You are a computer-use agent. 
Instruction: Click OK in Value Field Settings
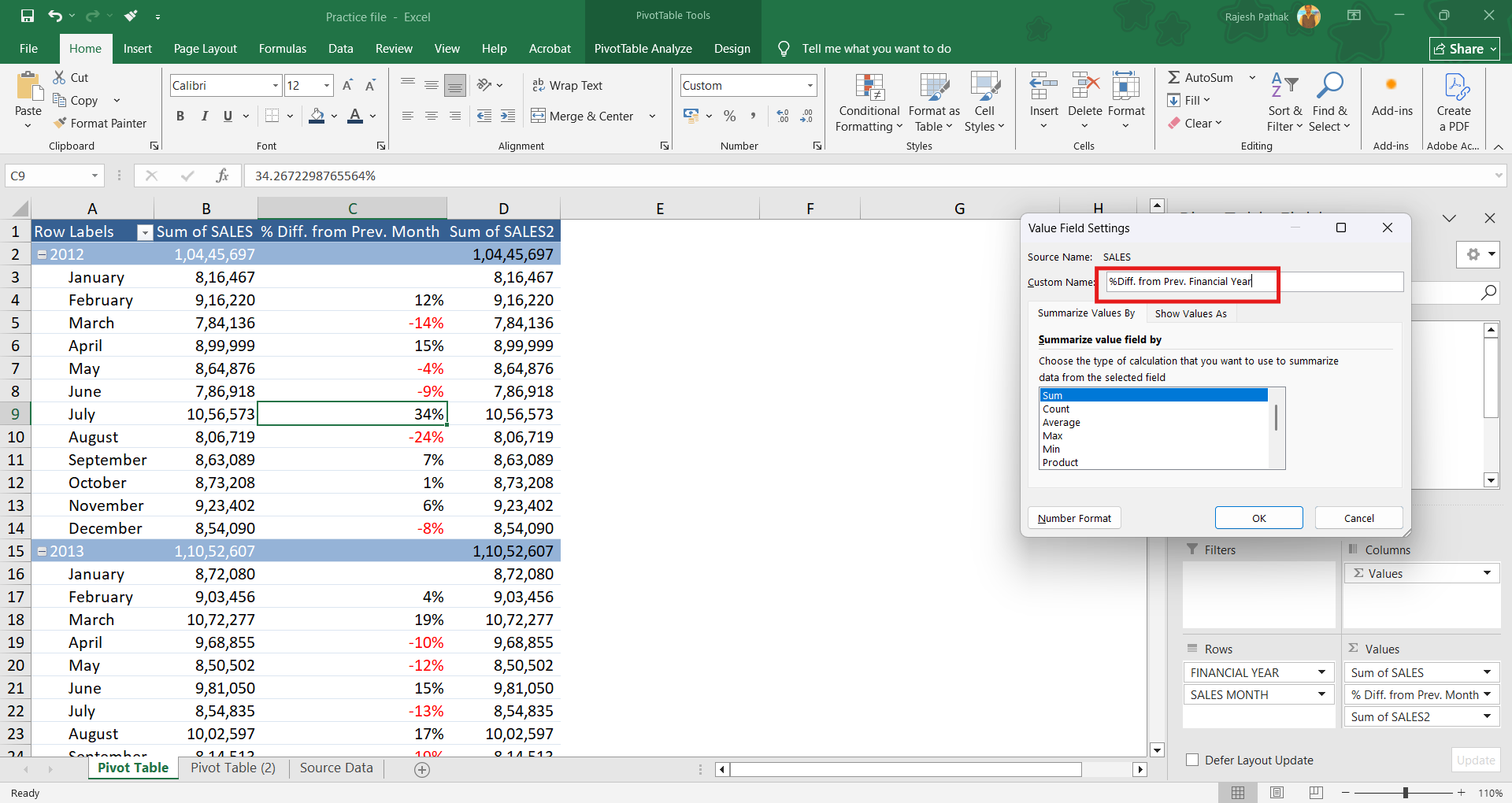1258,518
